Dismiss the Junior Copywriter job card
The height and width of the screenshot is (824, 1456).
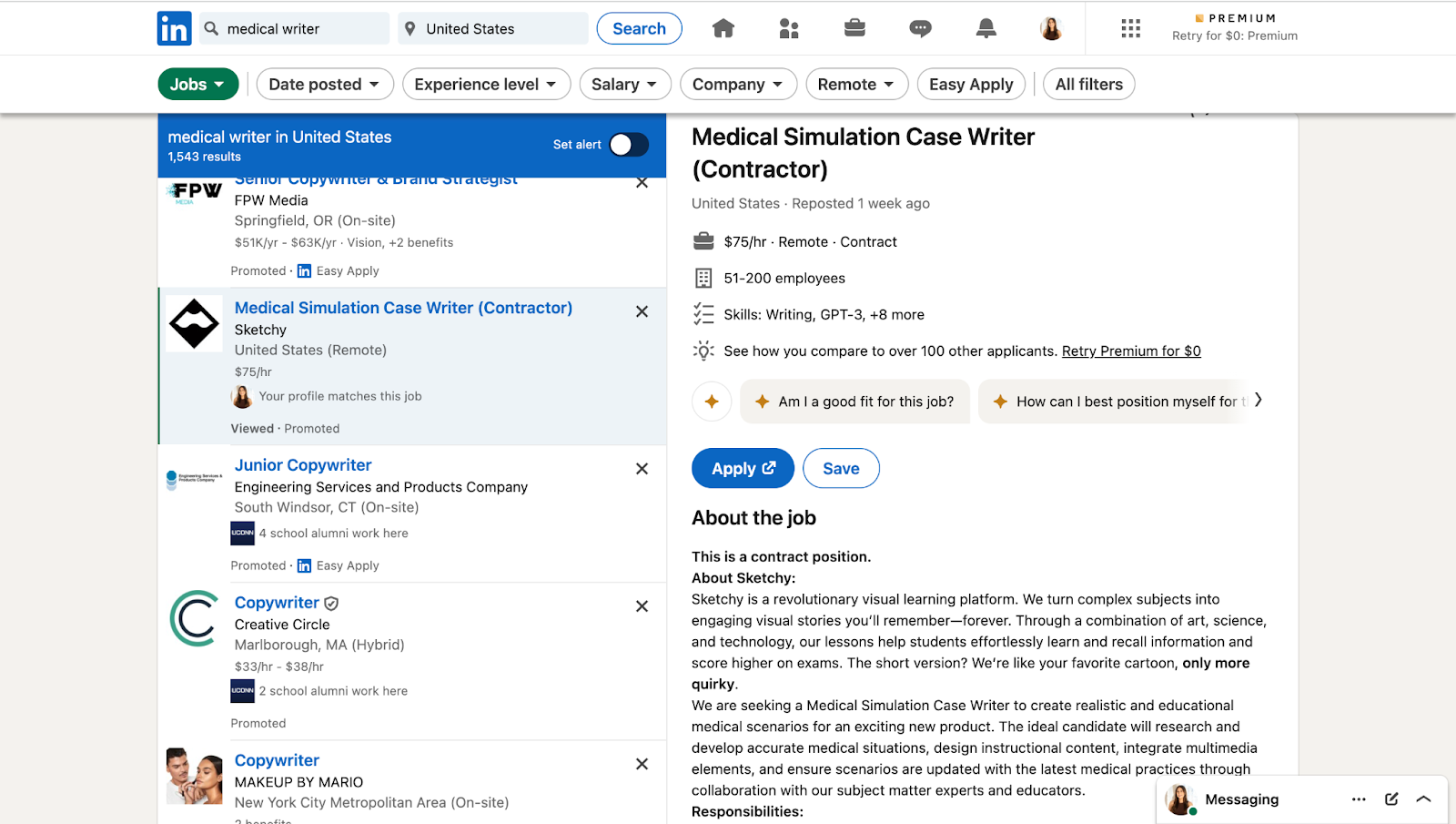click(642, 469)
